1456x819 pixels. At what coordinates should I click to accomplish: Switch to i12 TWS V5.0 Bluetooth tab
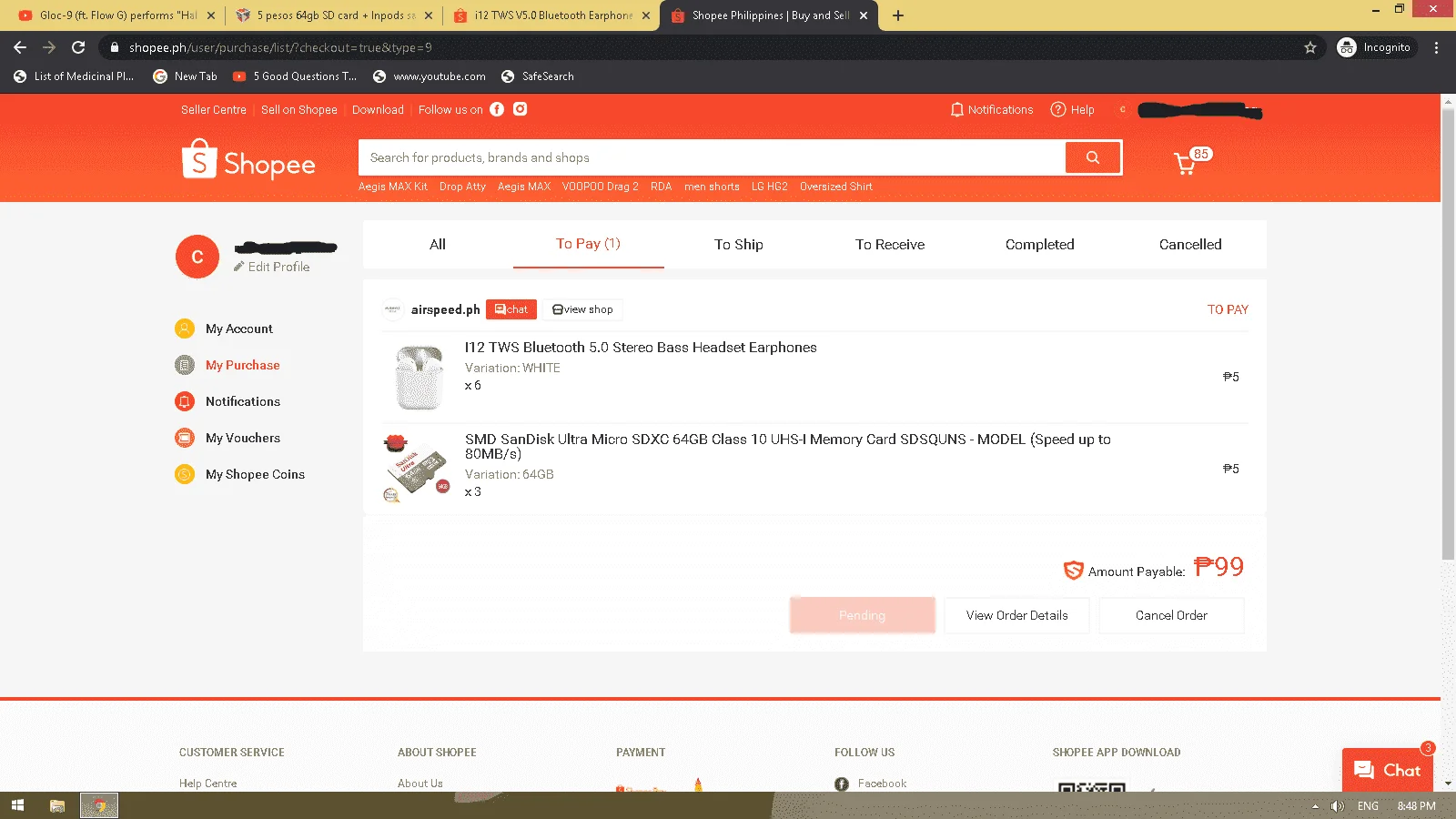click(551, 15)
